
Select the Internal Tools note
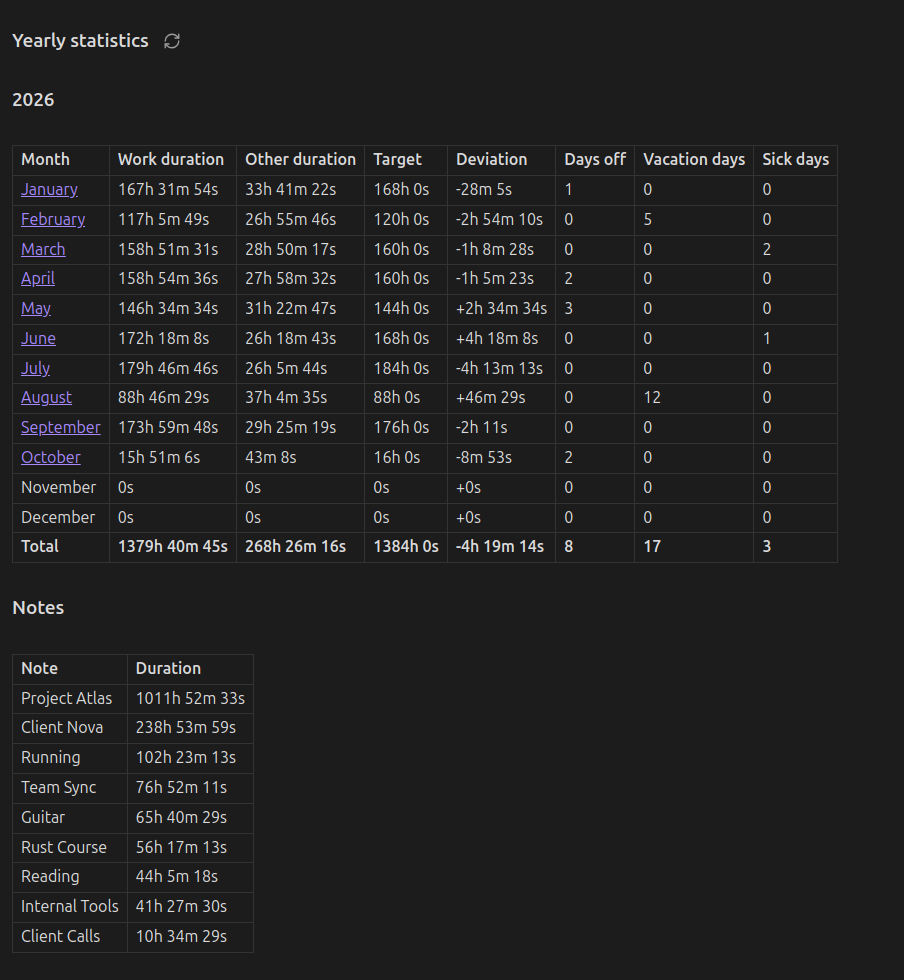coord(70,907)
